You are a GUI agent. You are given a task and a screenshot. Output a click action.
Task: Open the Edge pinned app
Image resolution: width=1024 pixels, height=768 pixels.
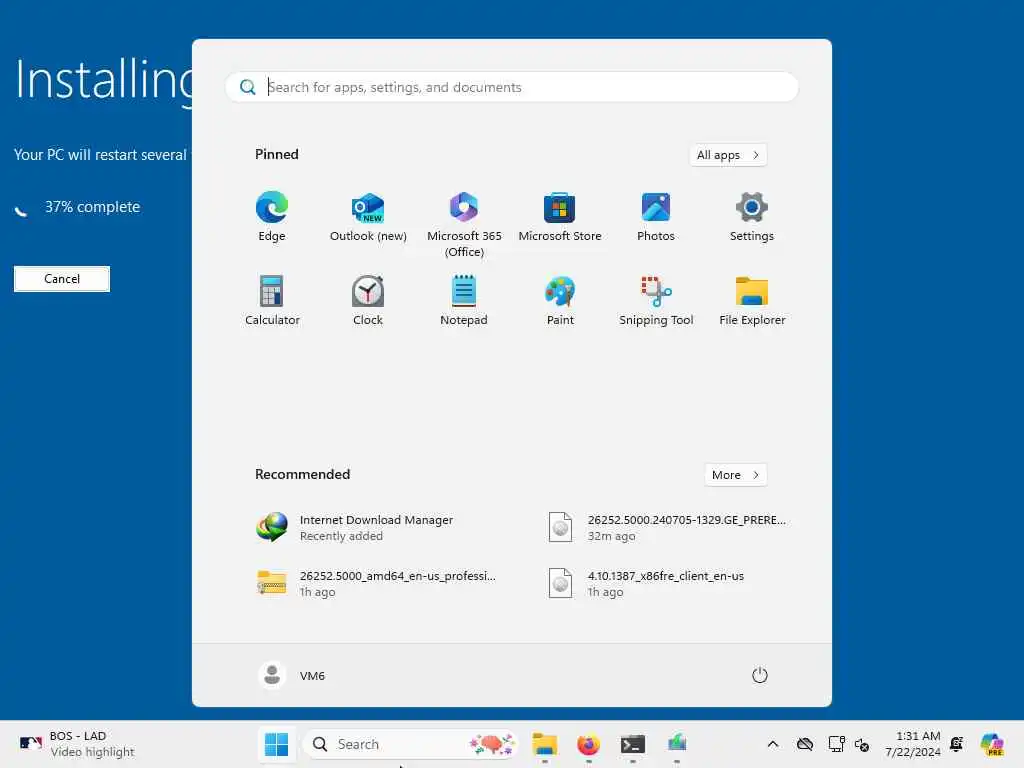click(272, 217)
